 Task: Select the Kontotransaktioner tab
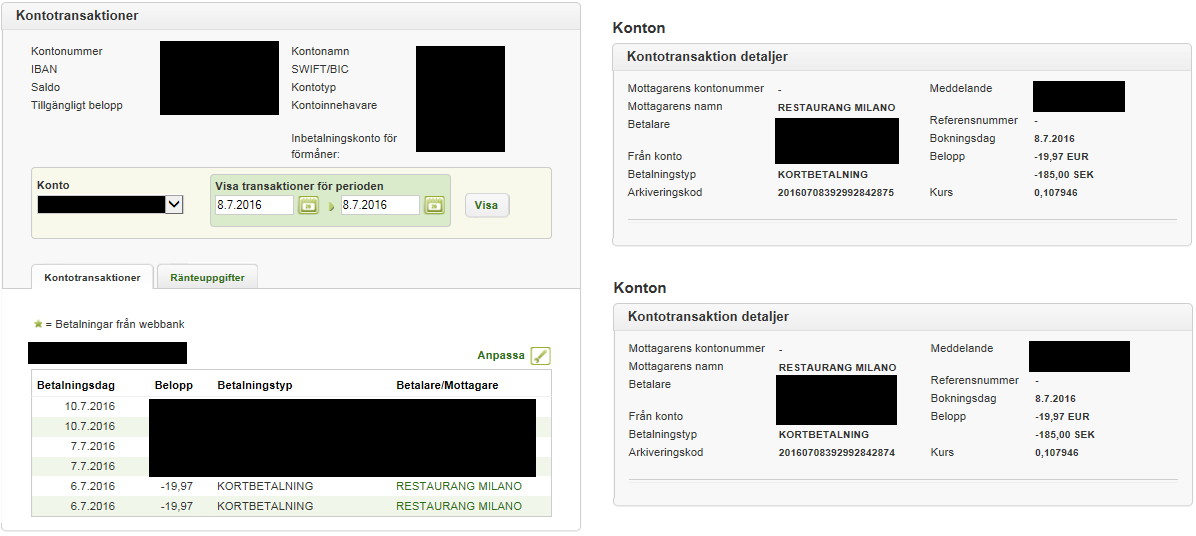tap(92, 278)
